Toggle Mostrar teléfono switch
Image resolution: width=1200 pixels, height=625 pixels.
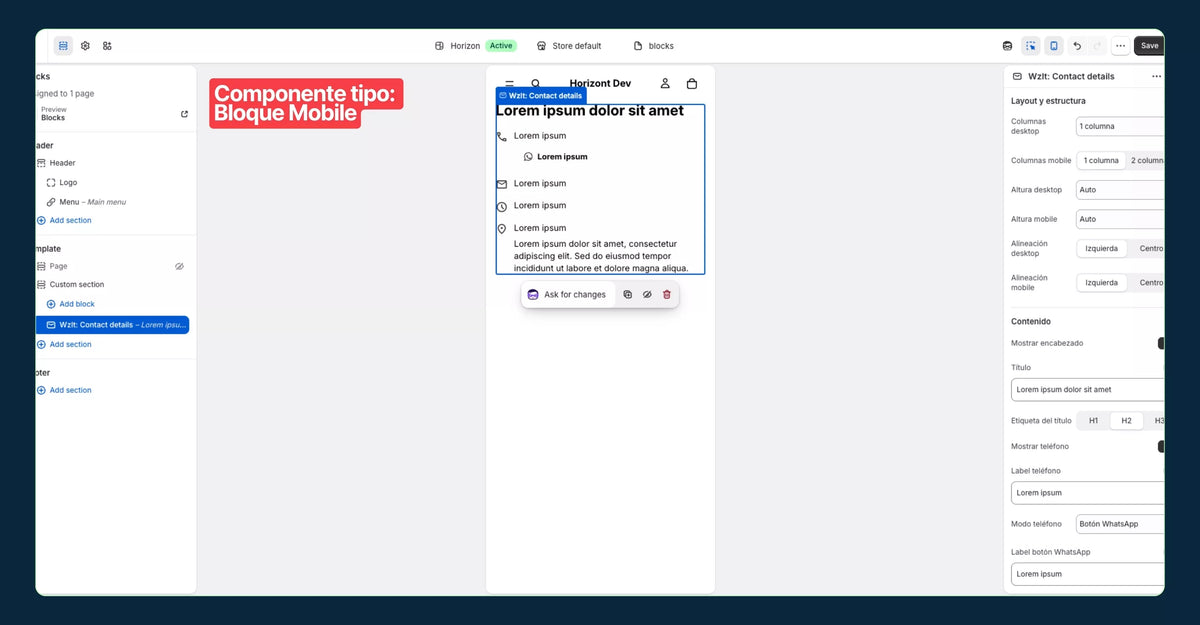[1161, 446]
